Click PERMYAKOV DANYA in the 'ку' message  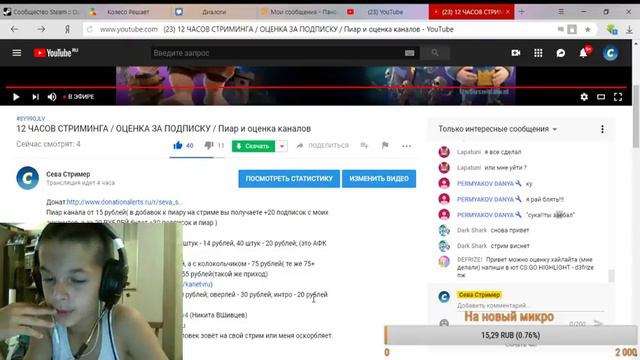[485, 184]
